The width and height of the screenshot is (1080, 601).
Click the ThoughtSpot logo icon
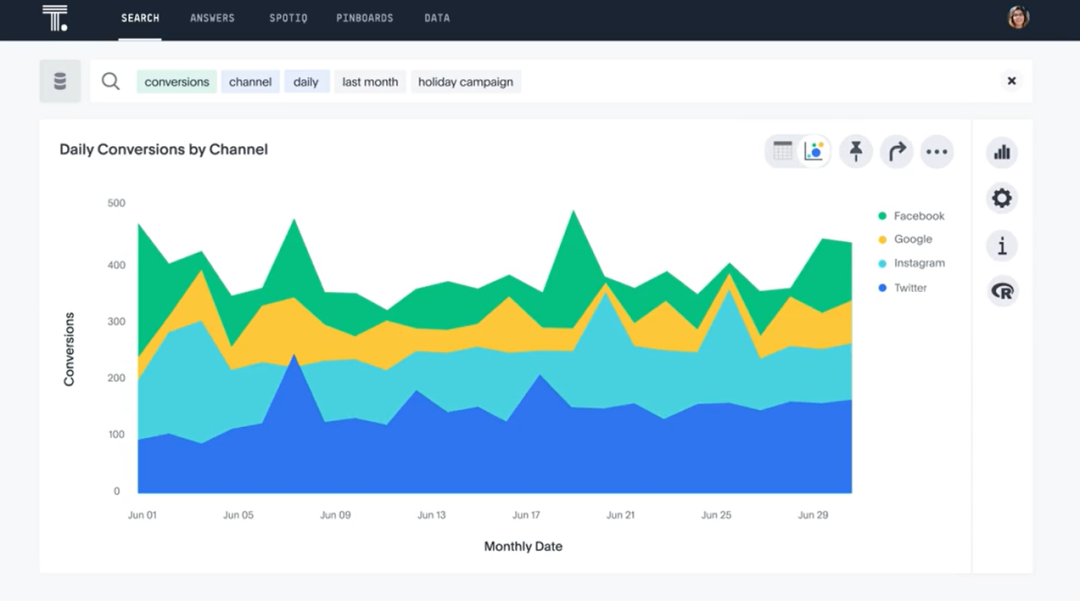[54, 18]
